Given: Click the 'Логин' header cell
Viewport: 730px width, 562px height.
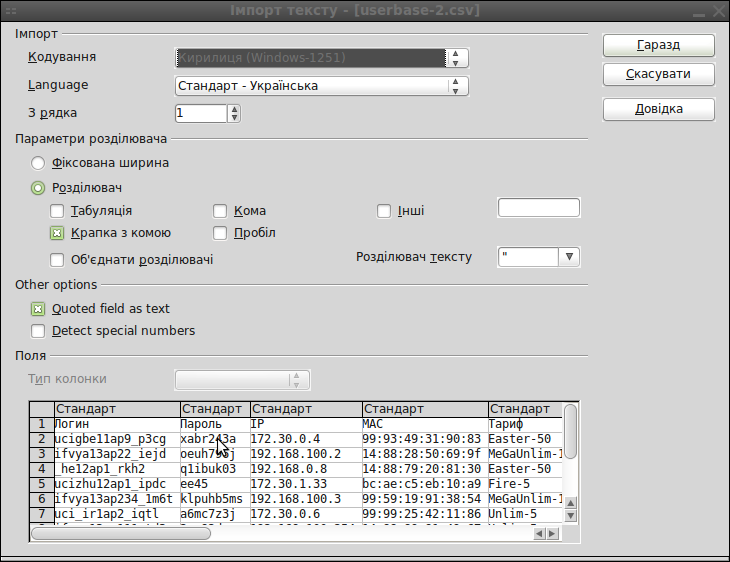Looking at the screenshot, I should pyautogui.click(x=117, y=424).
